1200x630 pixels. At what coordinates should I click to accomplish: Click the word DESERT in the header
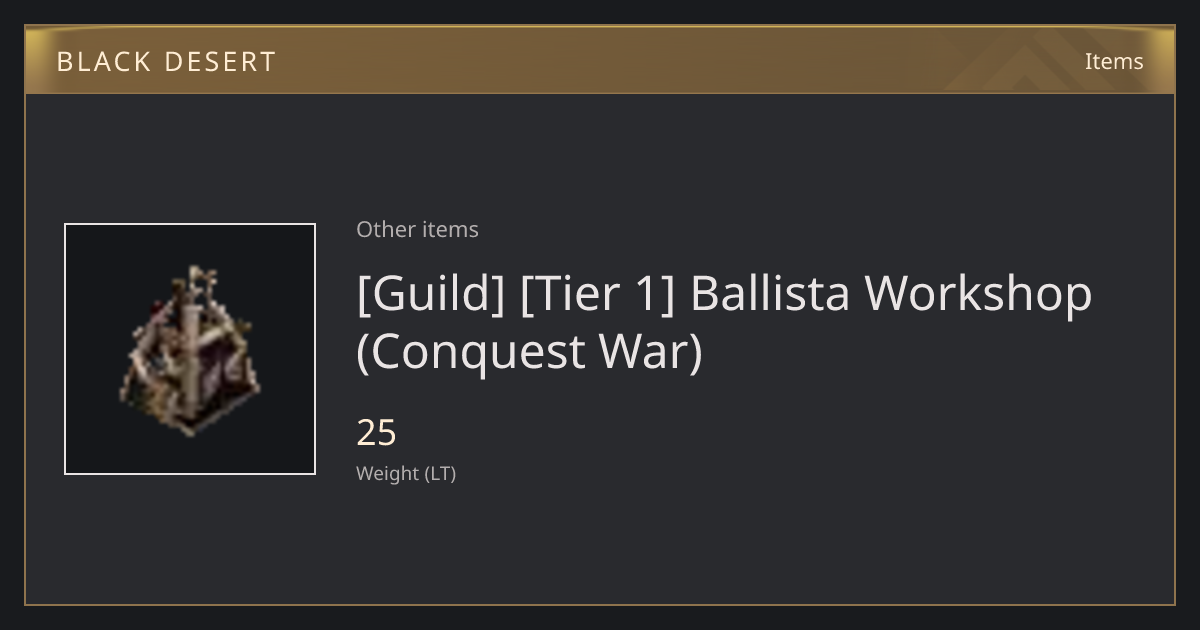coord(220,62)
